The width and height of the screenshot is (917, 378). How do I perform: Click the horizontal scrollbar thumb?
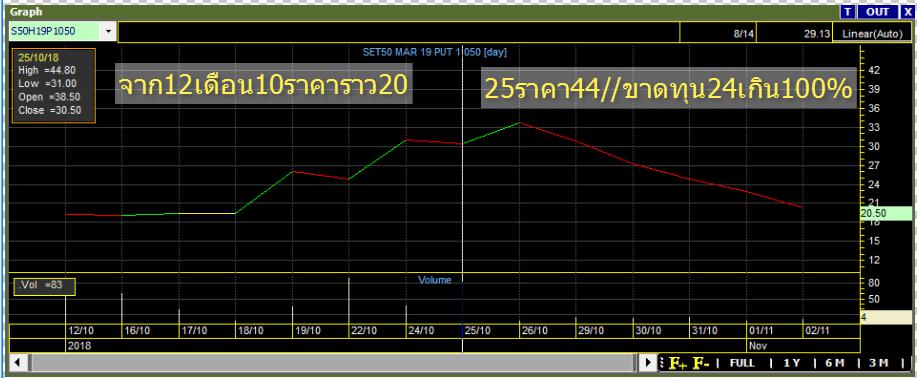[x=332, y=363]
